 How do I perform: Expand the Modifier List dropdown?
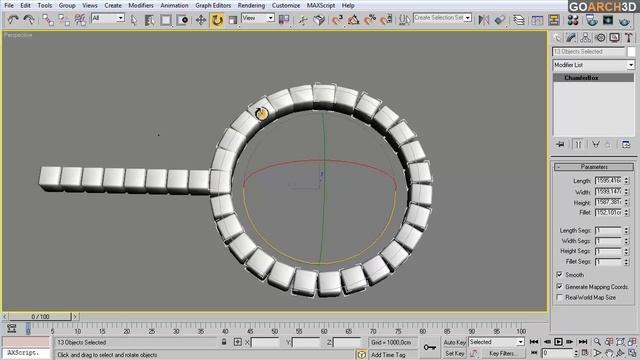pyautogui.click(x=593, y=65)
